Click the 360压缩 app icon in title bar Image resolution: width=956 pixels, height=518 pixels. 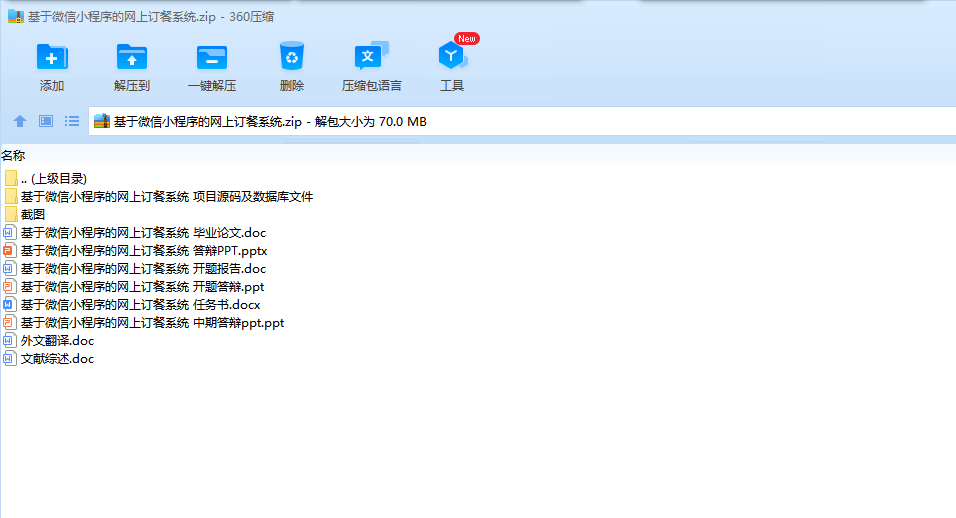pyautogui.click(x=16, y=16)
